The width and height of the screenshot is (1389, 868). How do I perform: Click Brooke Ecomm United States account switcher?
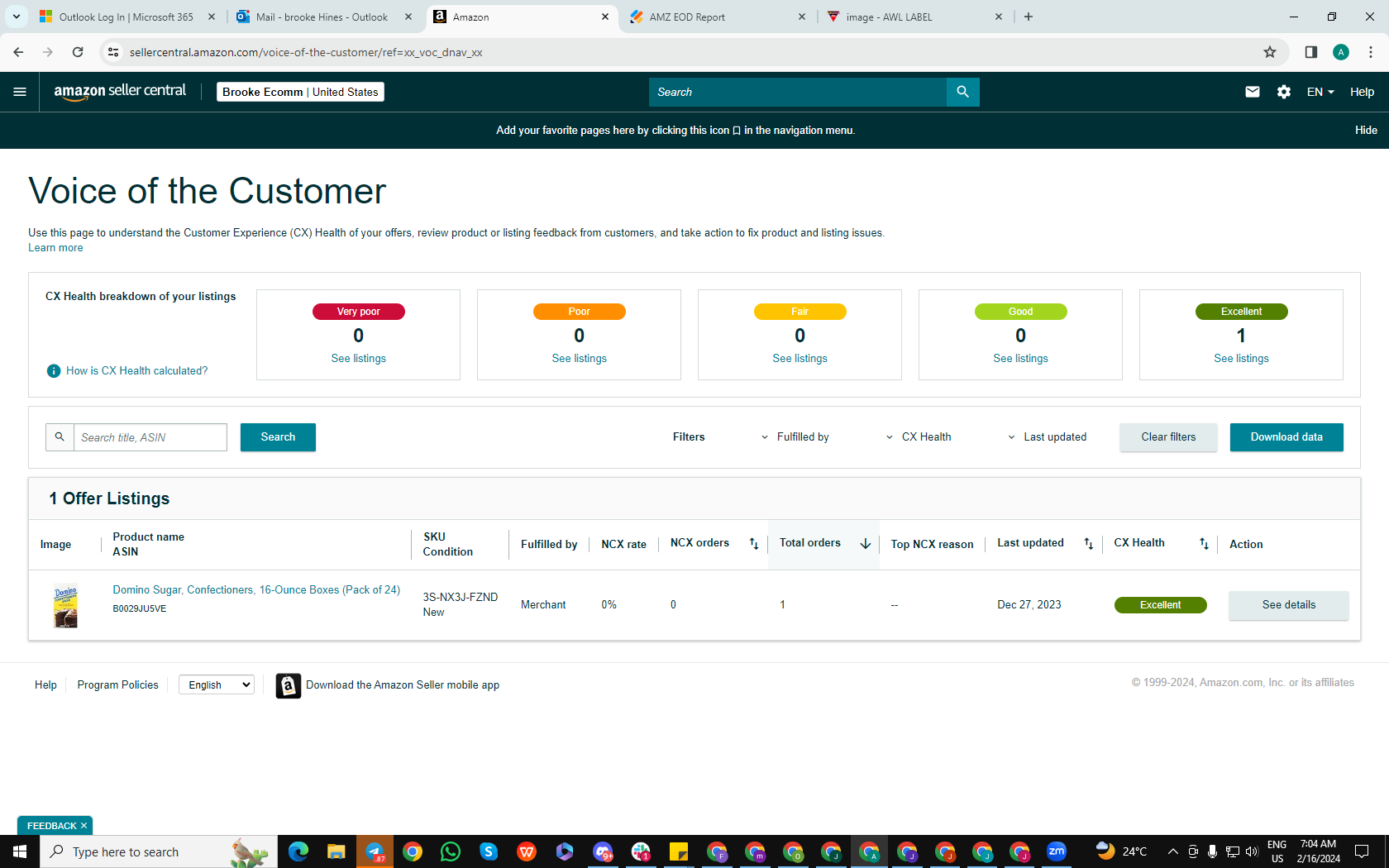pos(300,92)
